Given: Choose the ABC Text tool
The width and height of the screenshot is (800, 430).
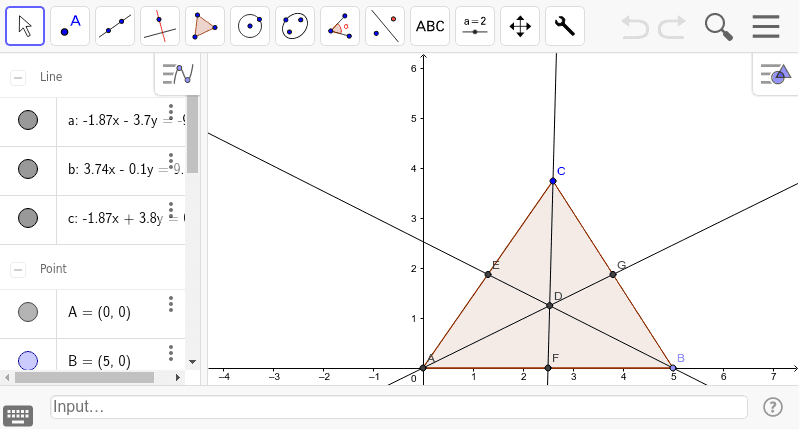Looking at the screenshot, I should coord(430,26).
